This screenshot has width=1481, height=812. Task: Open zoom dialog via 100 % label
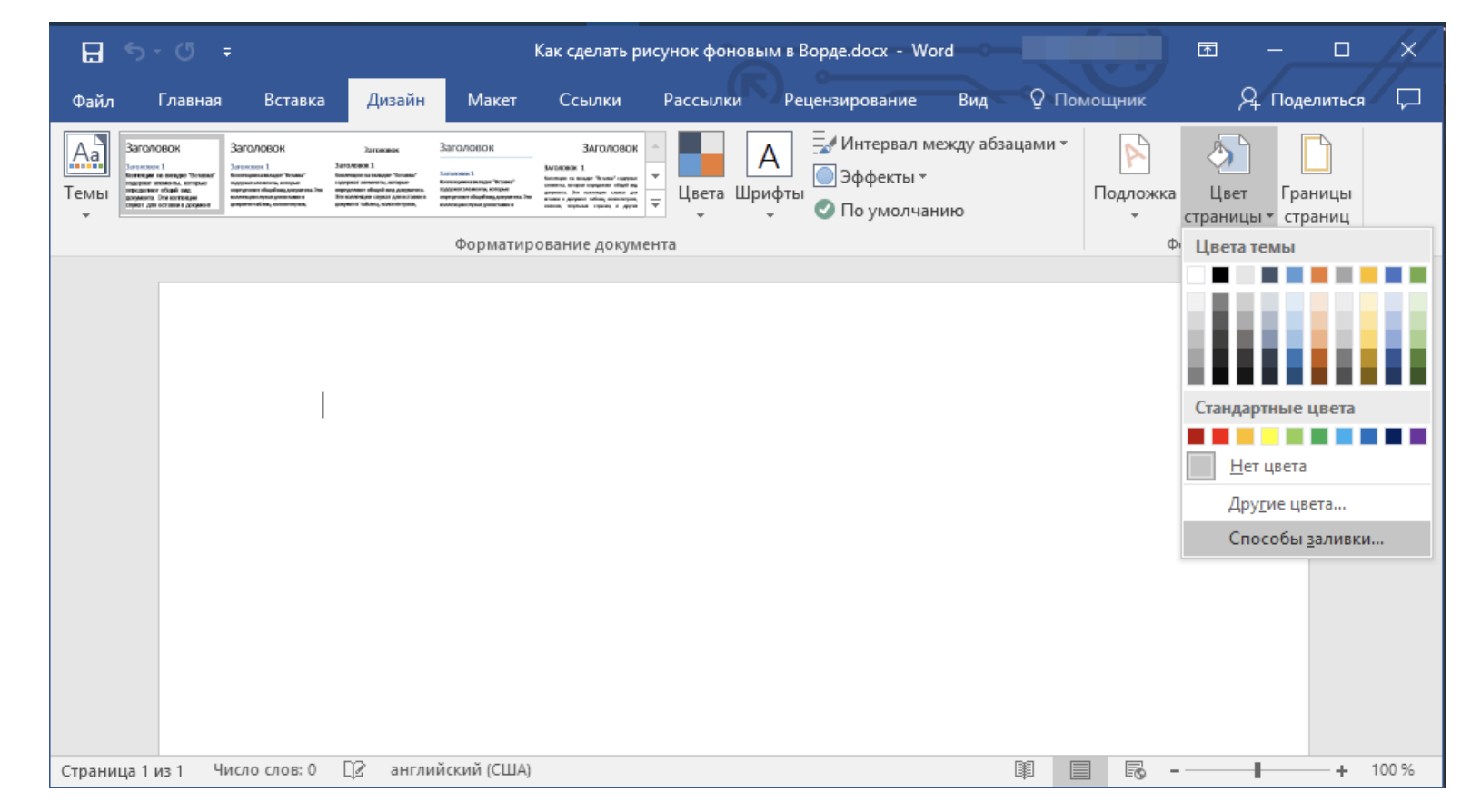pos(1393,770)
